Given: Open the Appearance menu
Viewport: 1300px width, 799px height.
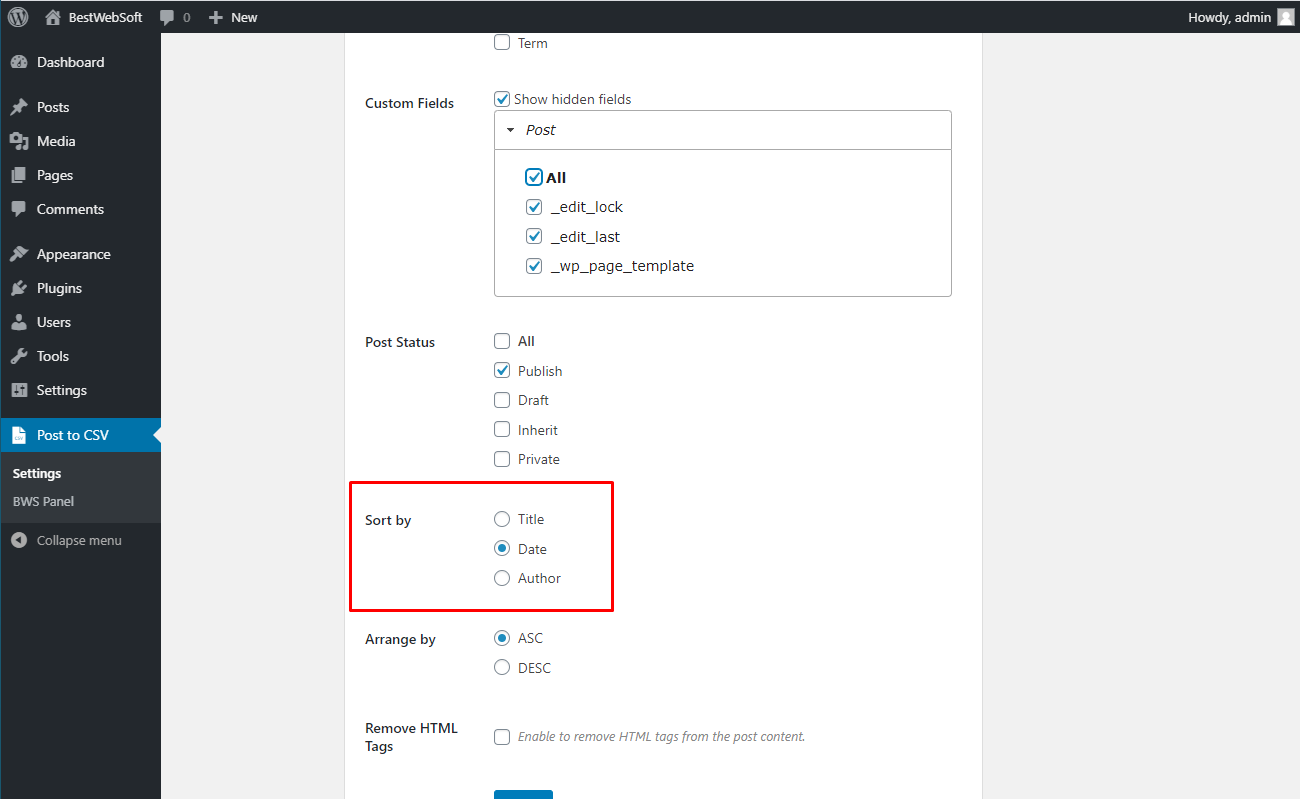Looking at the screenshot, I should click(80, 254).
